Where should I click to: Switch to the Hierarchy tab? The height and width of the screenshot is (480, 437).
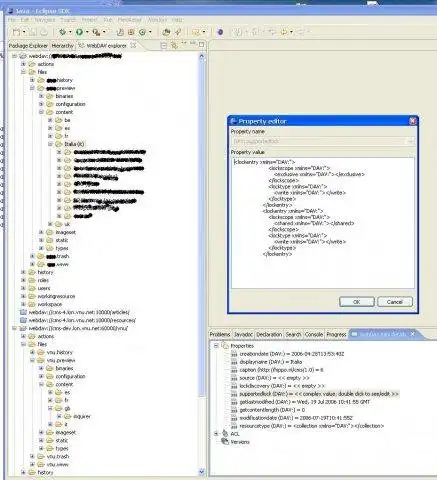[62, 46]
